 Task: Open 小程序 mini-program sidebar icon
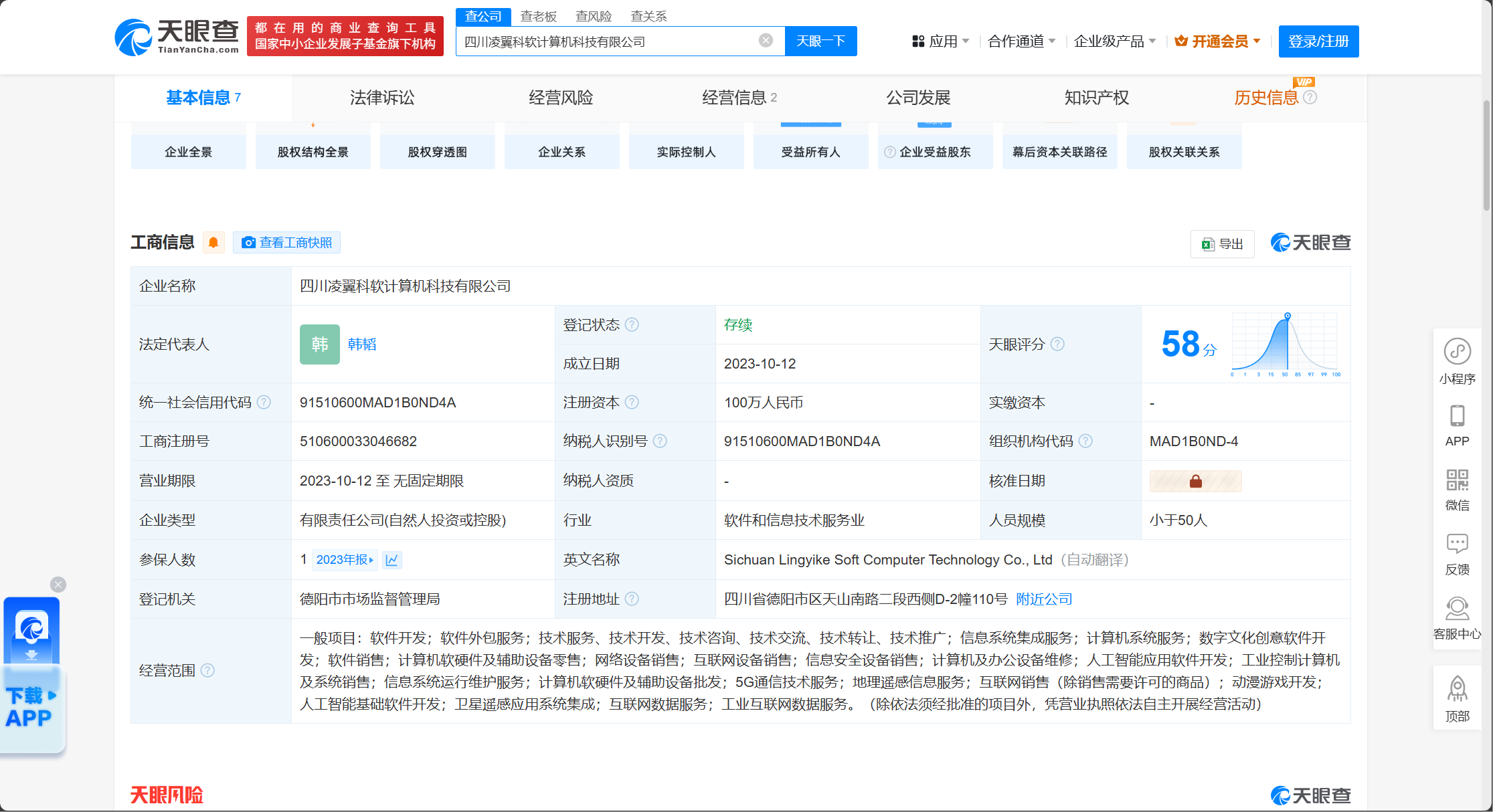pyautogui.click(x=1457, y=361)
